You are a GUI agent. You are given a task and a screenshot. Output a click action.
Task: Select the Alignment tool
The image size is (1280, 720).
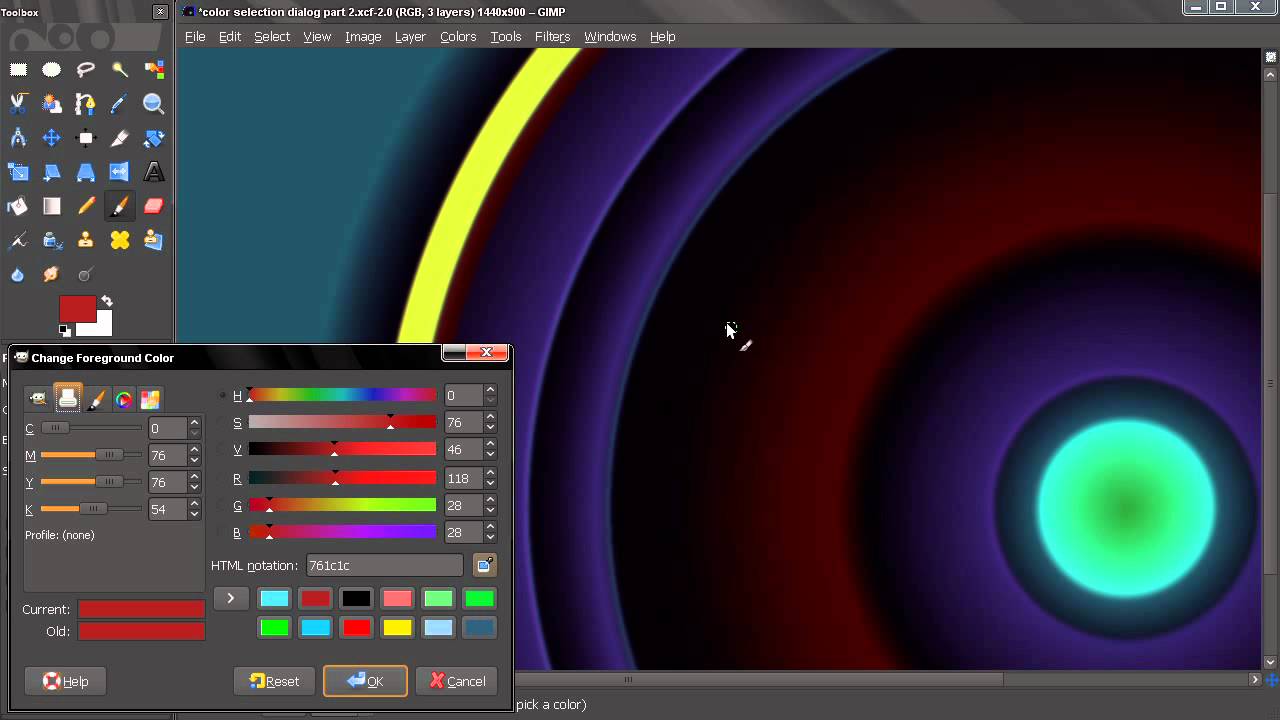pos(86,138)
